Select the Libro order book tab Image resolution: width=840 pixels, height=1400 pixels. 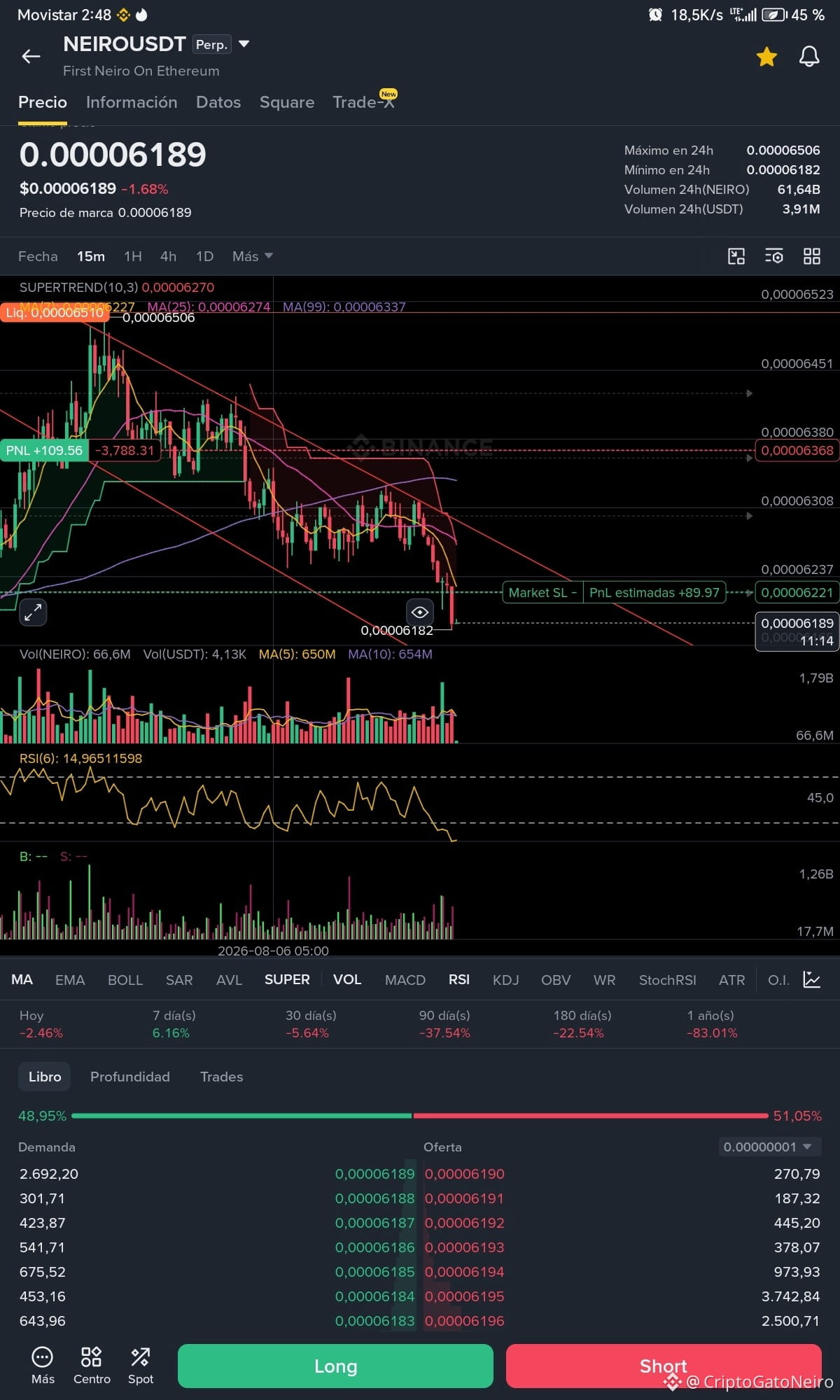tap(45, 1077)
